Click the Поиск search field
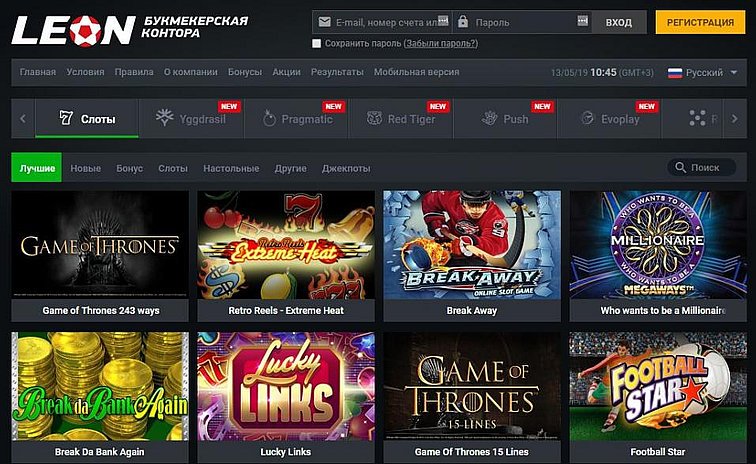 pos(702,167)
